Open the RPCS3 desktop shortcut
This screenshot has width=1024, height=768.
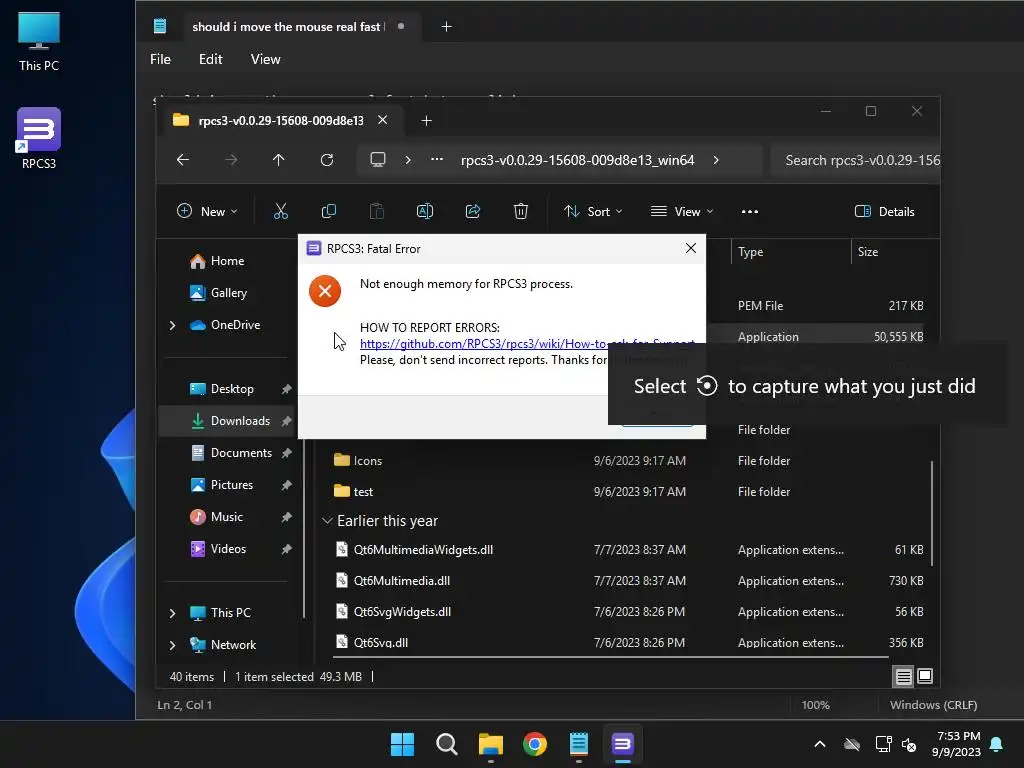click(x=39, y=138)
